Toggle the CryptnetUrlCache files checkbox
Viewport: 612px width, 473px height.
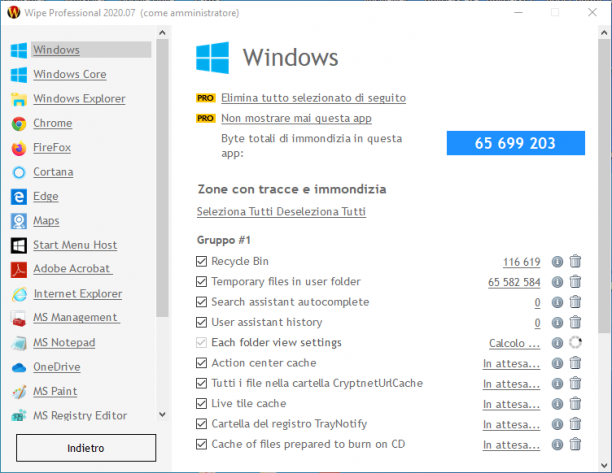click(201, 383)
